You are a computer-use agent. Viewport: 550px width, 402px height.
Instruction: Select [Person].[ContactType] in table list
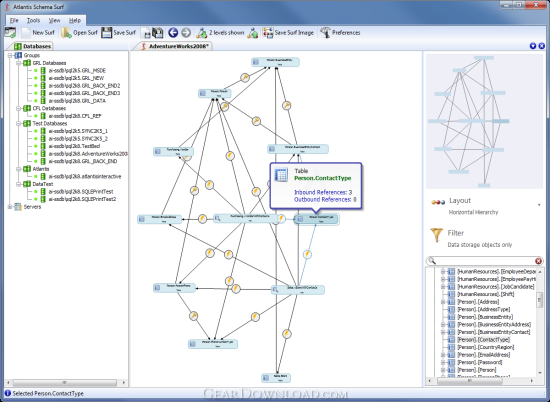click(483, 340)
